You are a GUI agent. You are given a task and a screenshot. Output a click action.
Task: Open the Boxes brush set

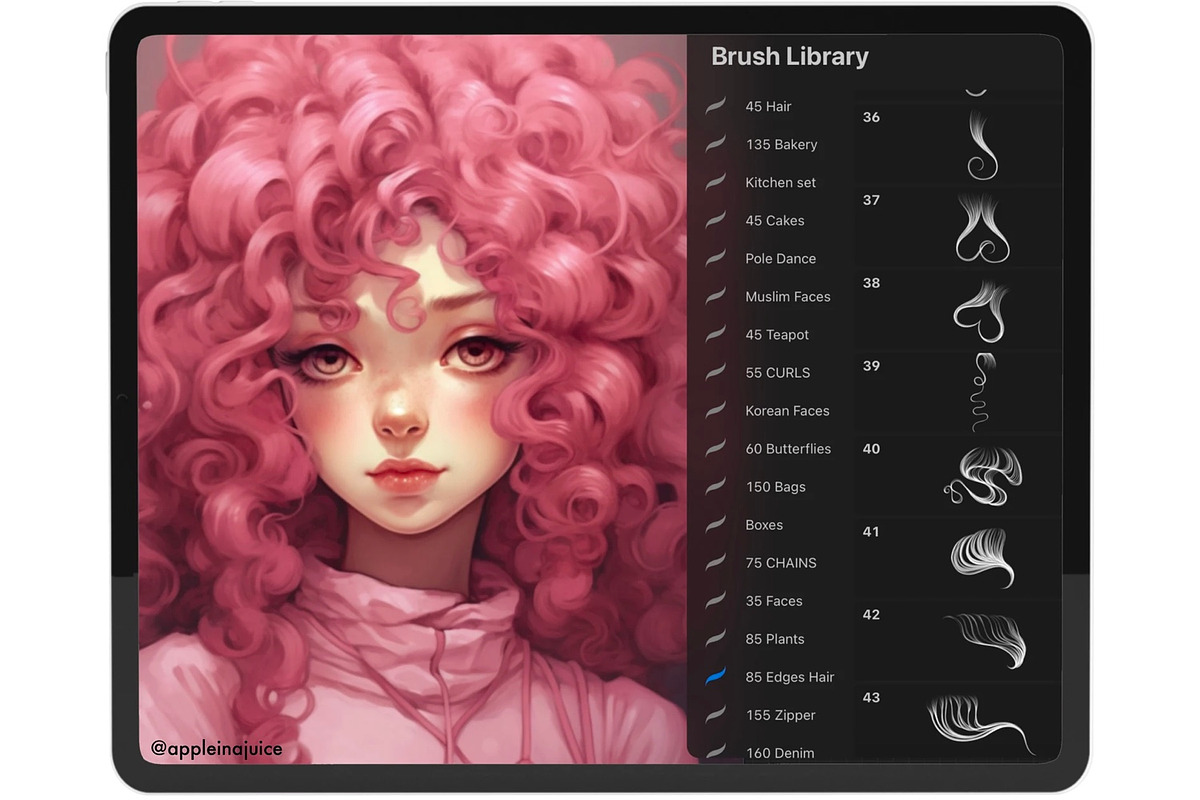coord(764,525)
